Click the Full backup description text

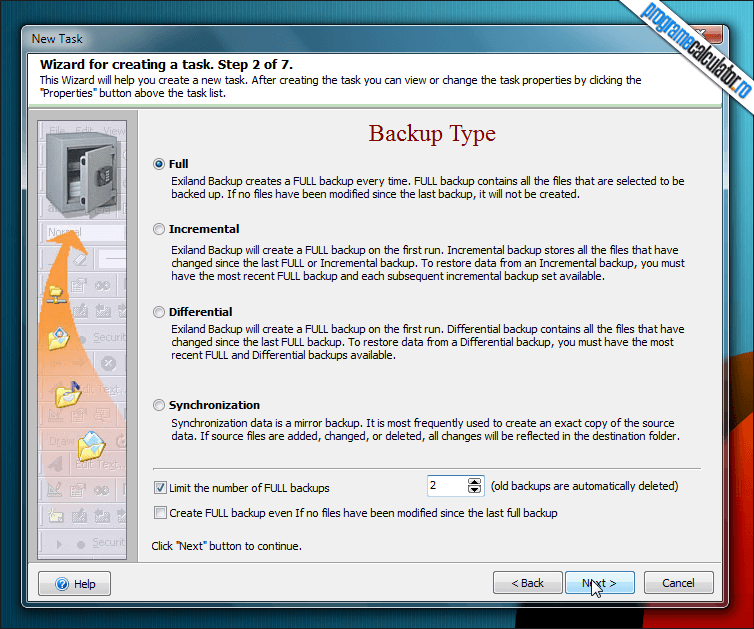[x=427, y=188]
